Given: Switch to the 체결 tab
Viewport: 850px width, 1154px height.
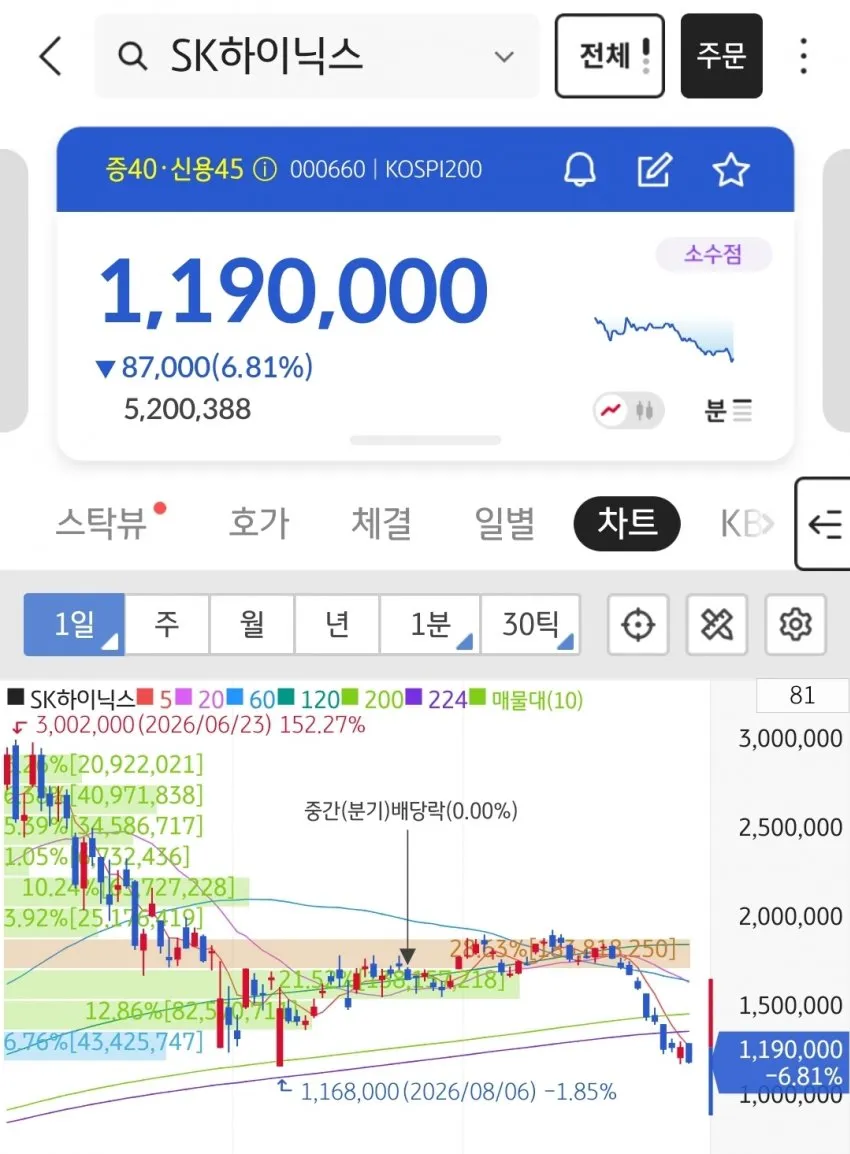Looking at the screenshot, I should tap(381, 523).
